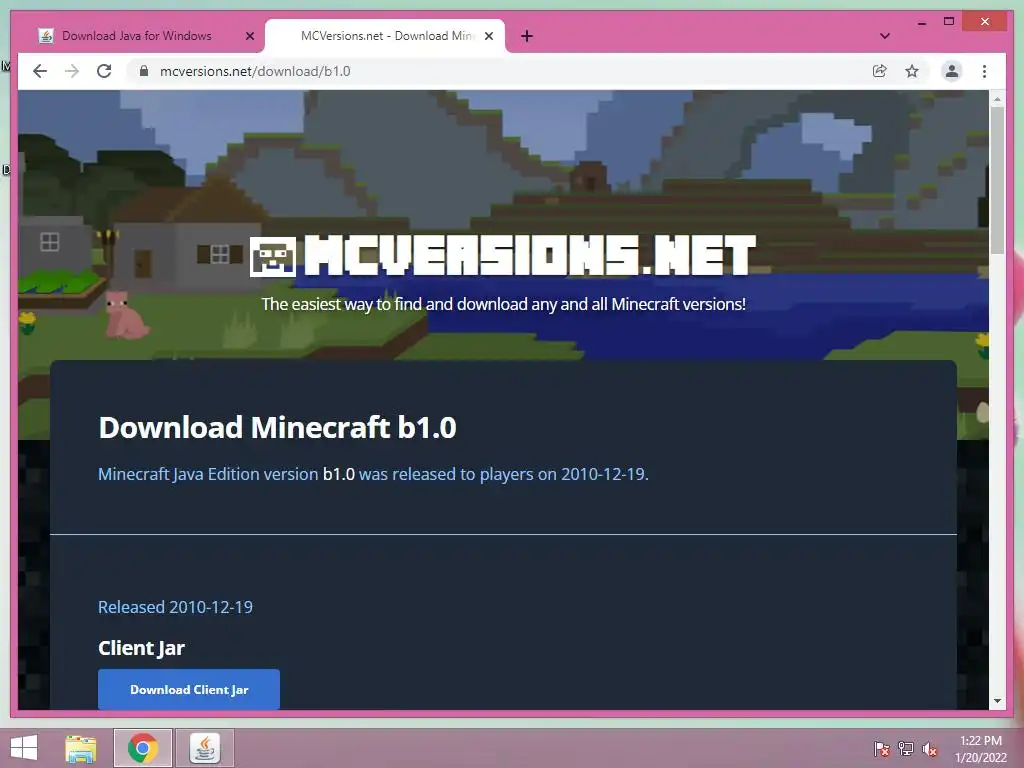Click the vertical scrollbar thumb
The width and height of the screenshot is (1024, 768).
pyautogui.click(x=997, y=180)
